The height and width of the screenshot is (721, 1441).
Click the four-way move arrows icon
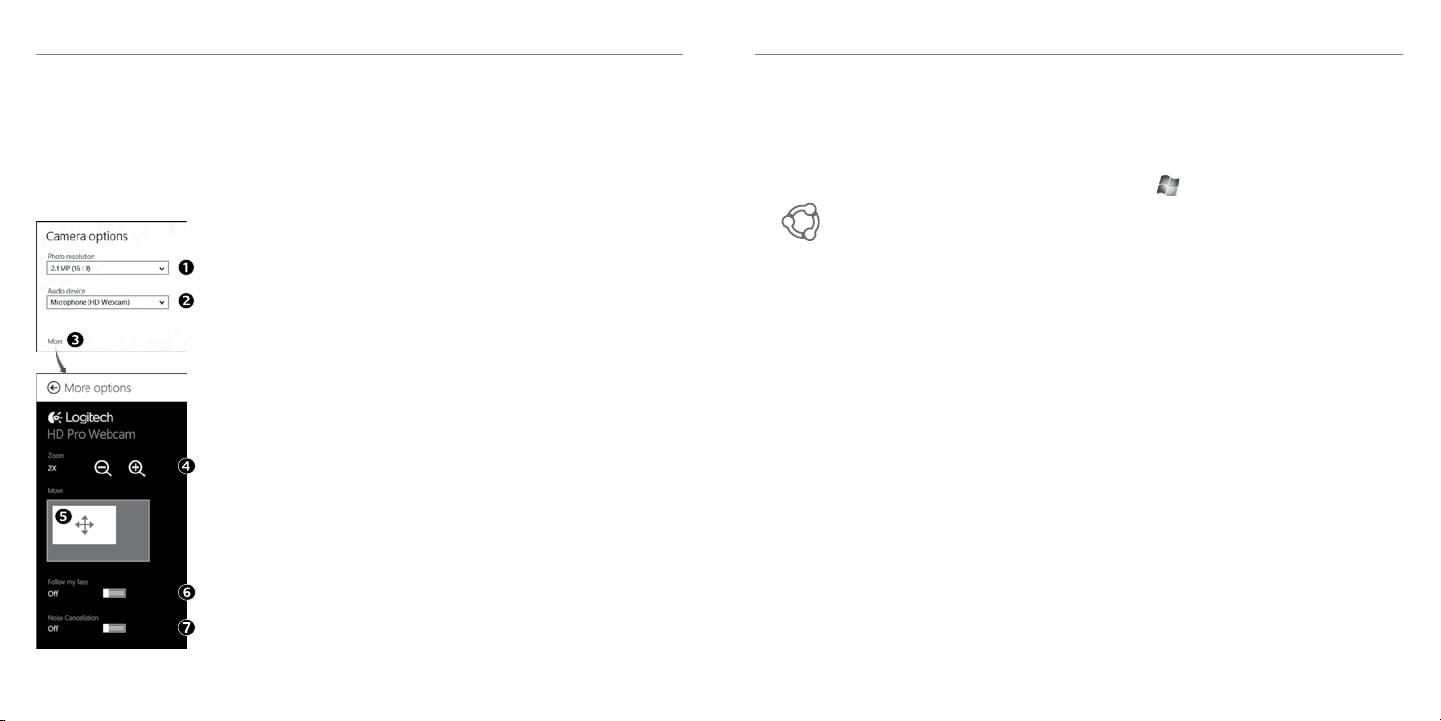[x=85, y=524]
